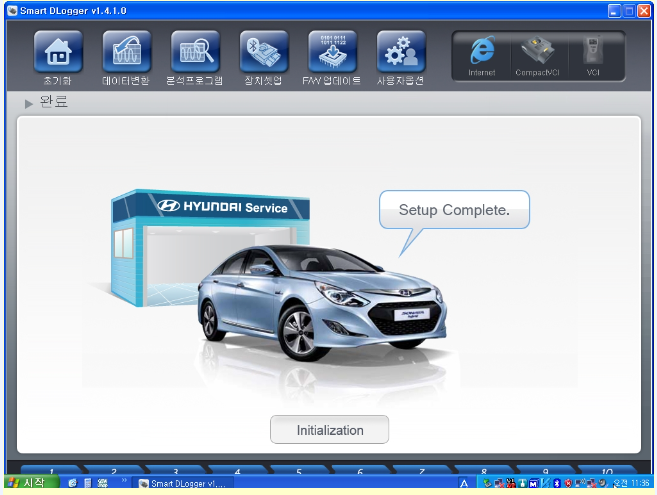Image resolution: width=657 pixels, height=495 pixels.
Task: Open 장치셋업 device setup
Action: point(264,52)
